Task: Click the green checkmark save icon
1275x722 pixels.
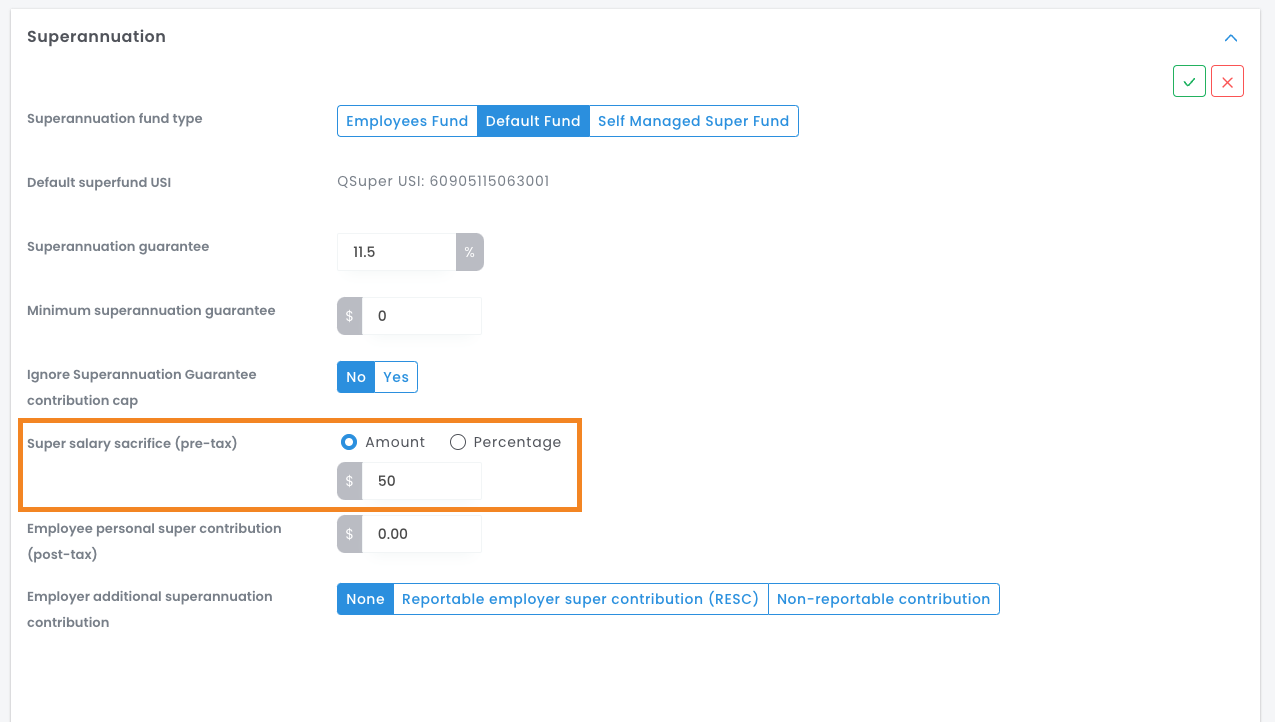Action: [x=1189, y=82]
